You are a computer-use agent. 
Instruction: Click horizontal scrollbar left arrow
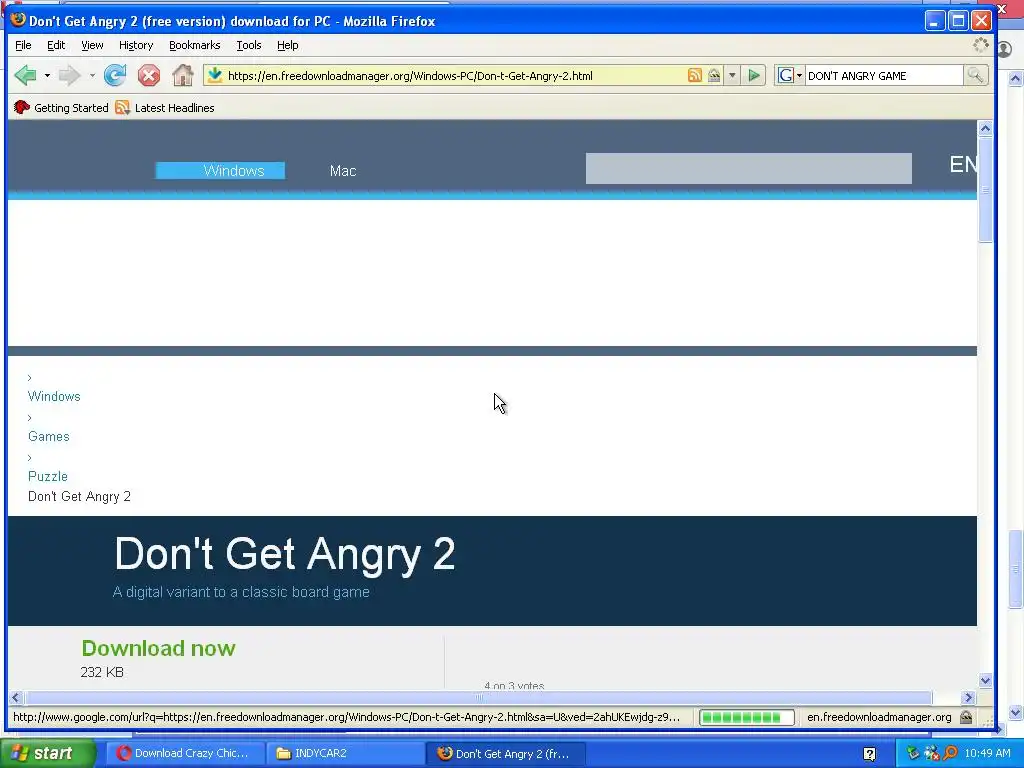tap(16, 697)
